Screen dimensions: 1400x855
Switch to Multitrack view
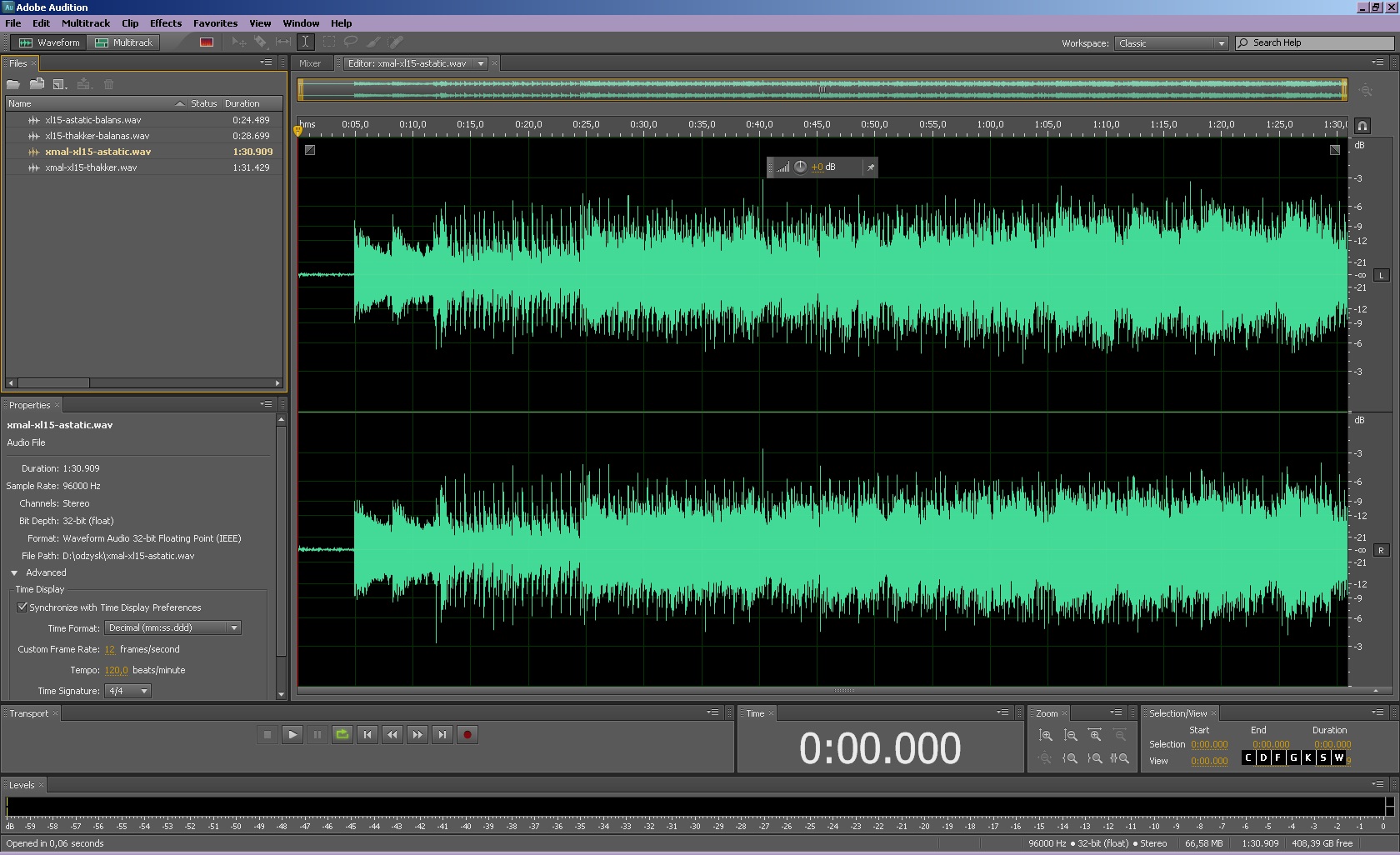coord(124,42)
